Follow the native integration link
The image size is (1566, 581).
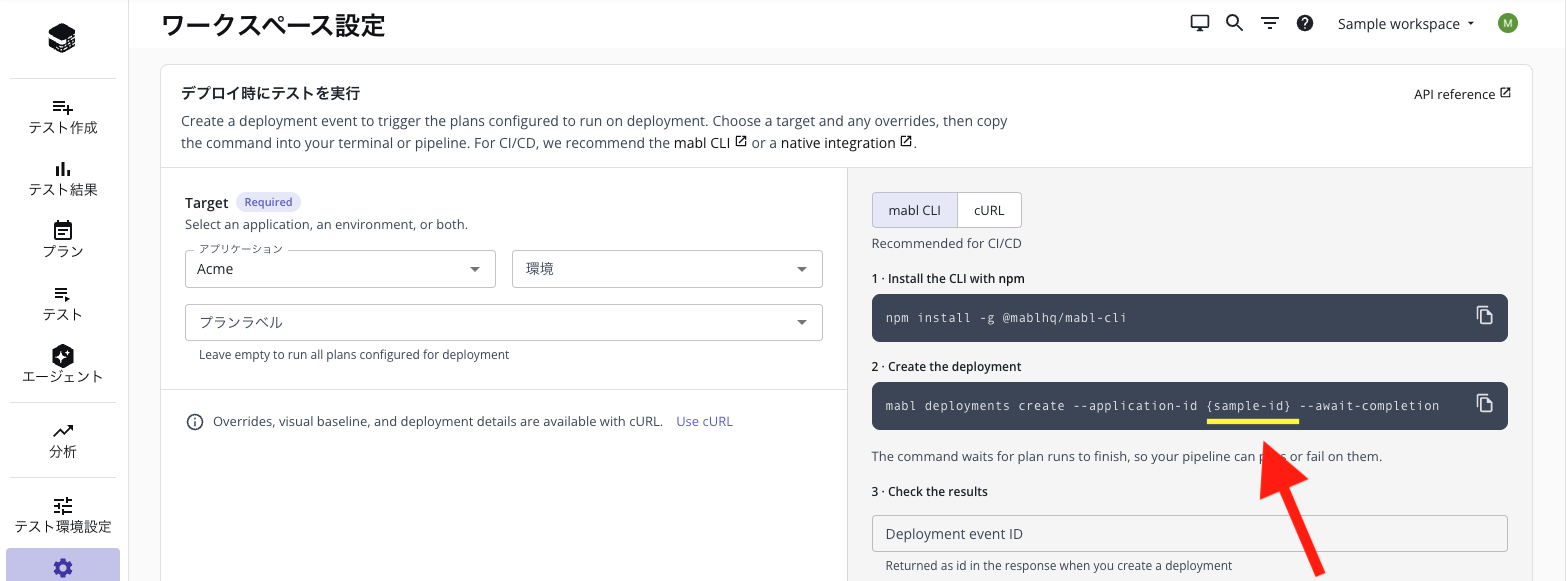847,142
